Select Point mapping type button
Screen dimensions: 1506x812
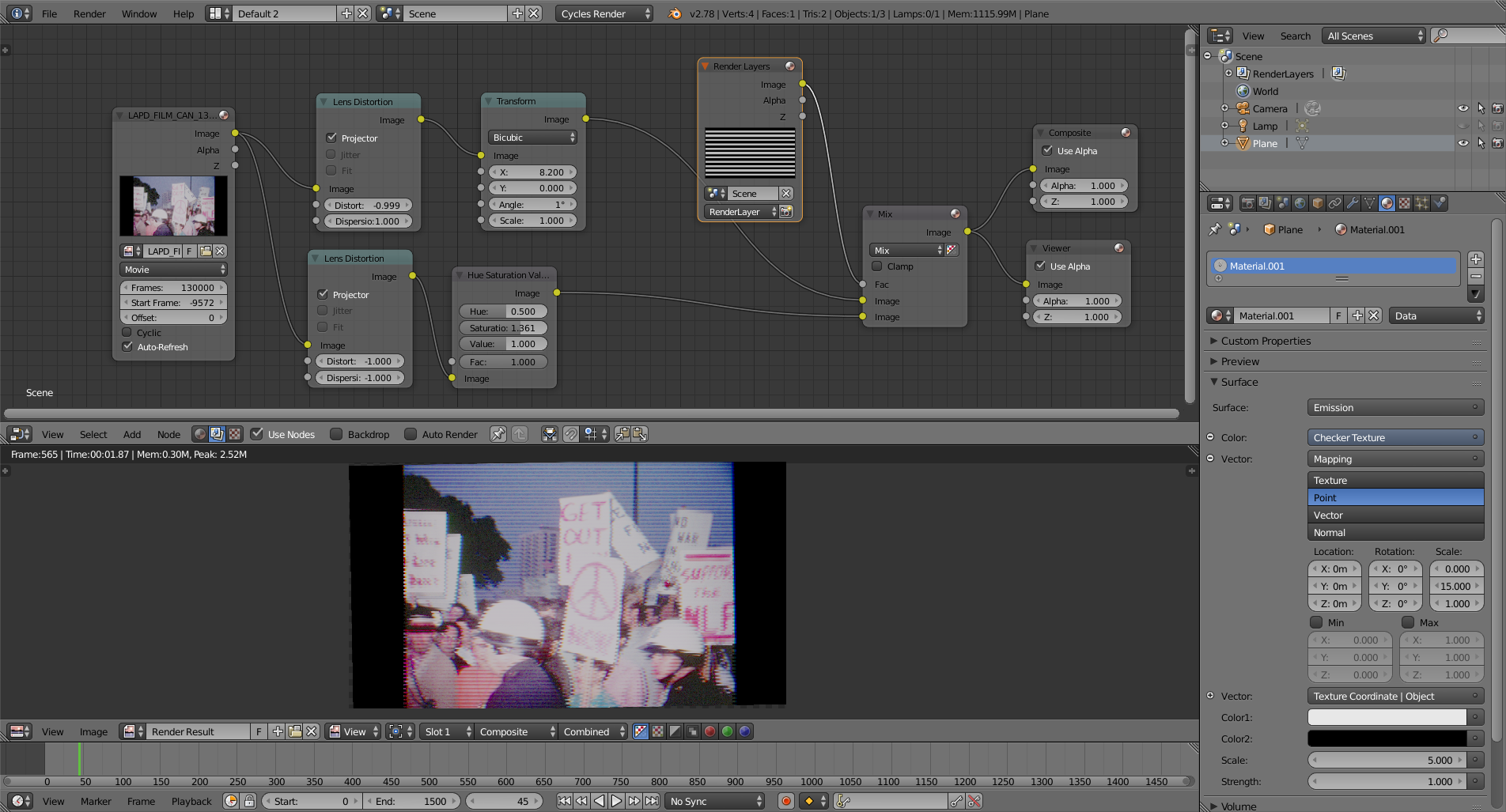tap(1395, 497)
